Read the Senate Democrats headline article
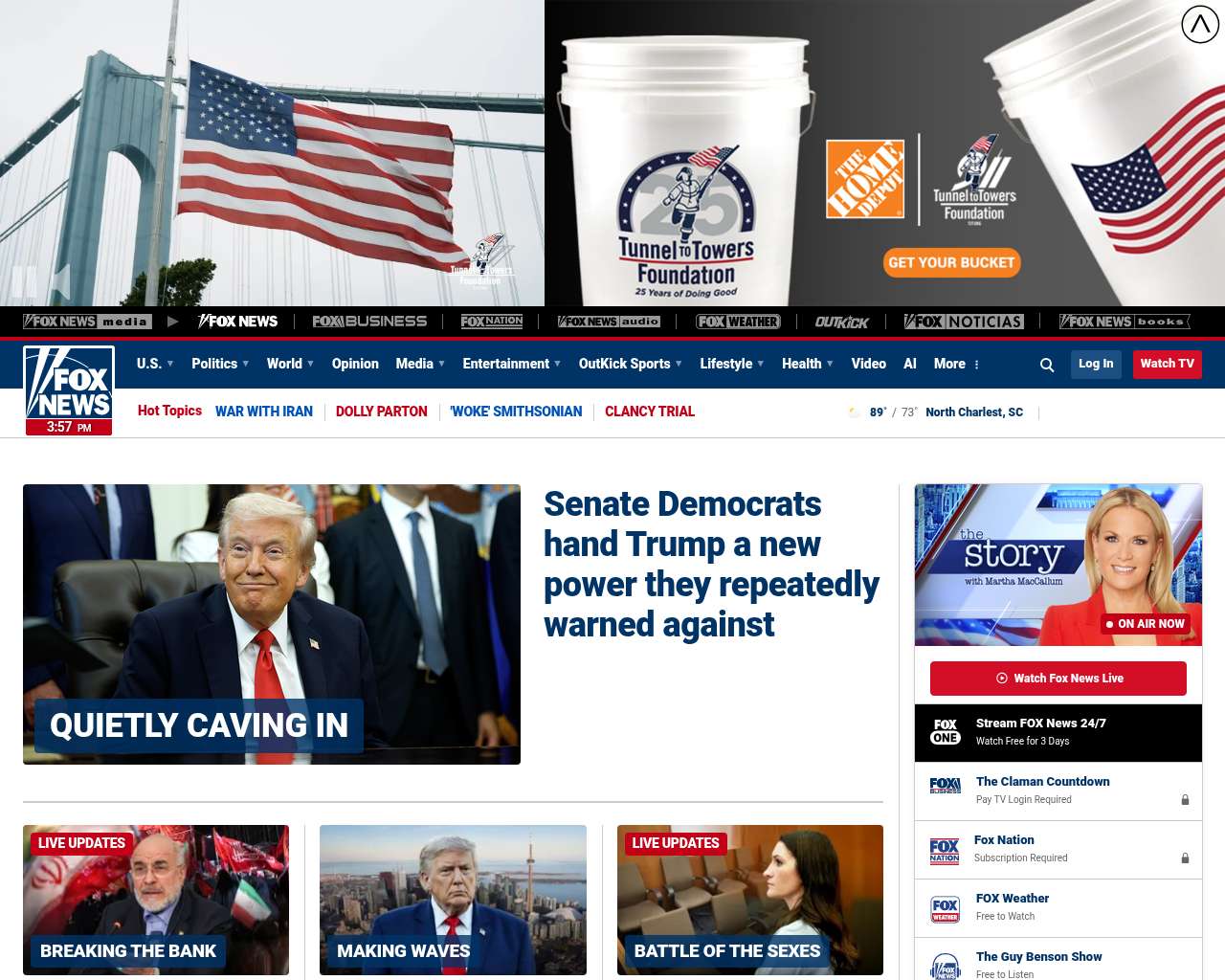The image size is (1225, 980). point(711,564)
